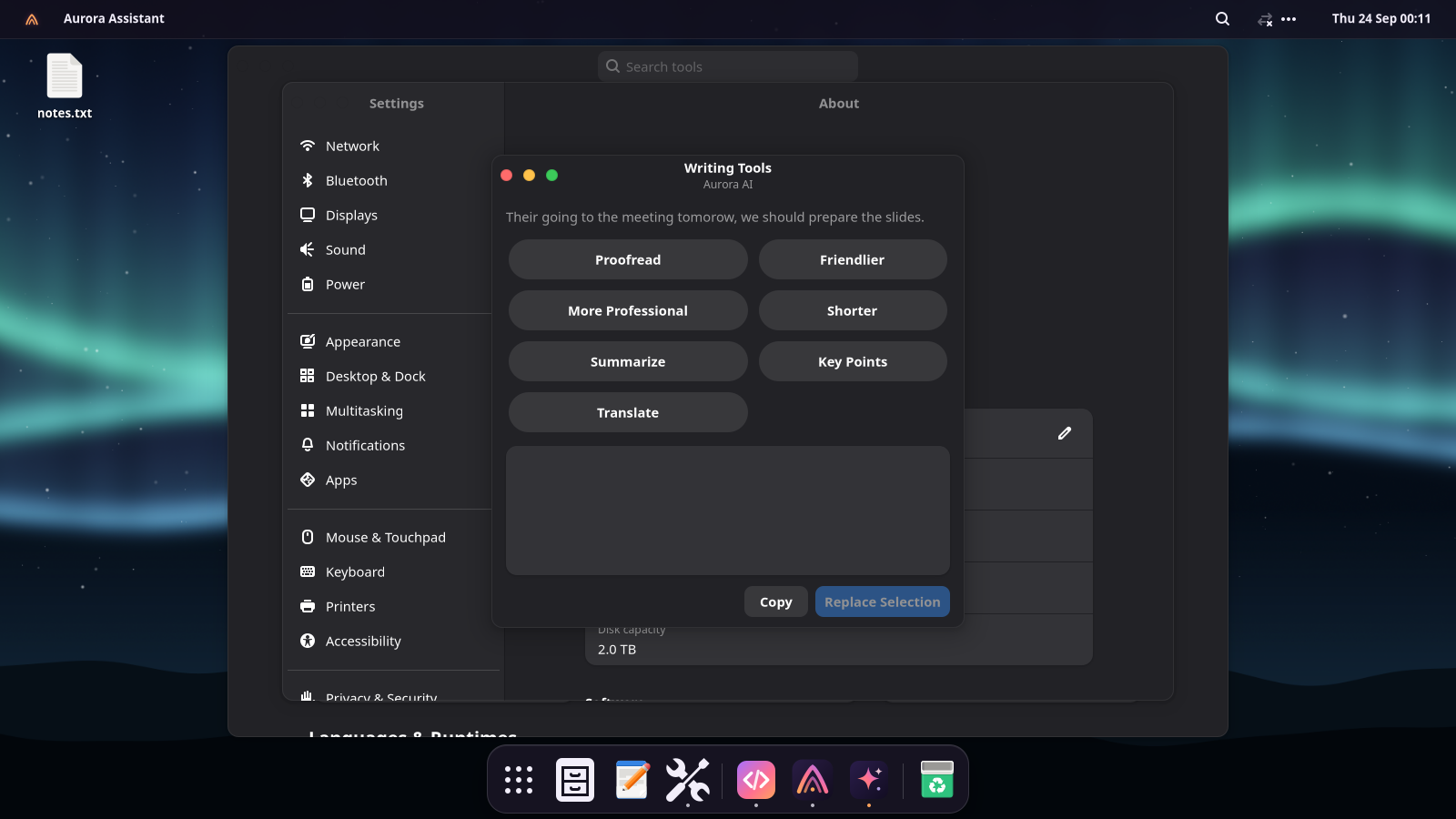Viewport: 1456px width, 819px height.
Task: Click the Proofread button
Action: coord(628,259)
